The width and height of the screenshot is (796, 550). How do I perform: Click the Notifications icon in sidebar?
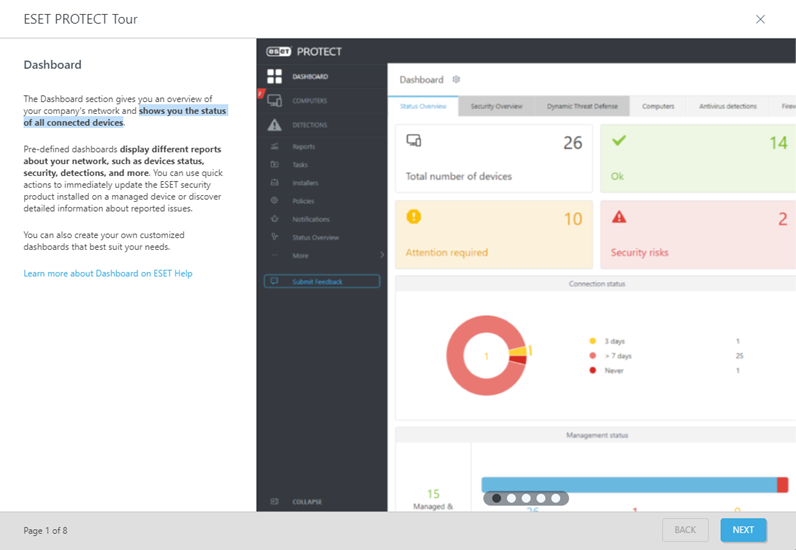275,219
